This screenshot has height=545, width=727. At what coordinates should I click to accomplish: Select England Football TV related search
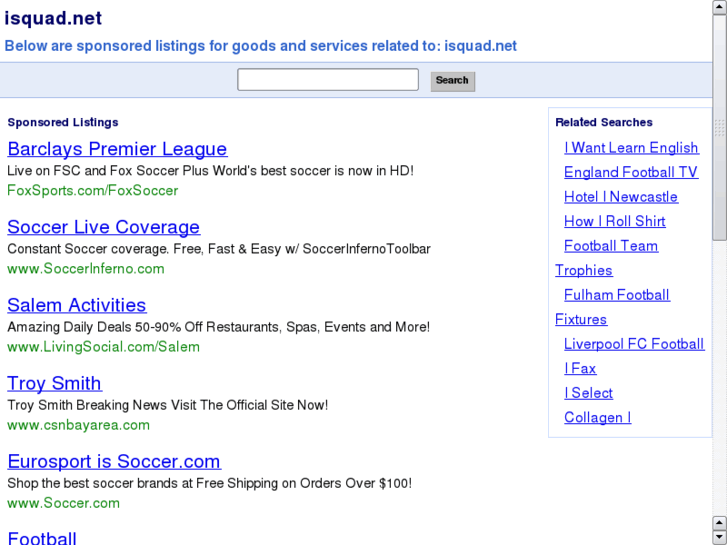point(631,173)
